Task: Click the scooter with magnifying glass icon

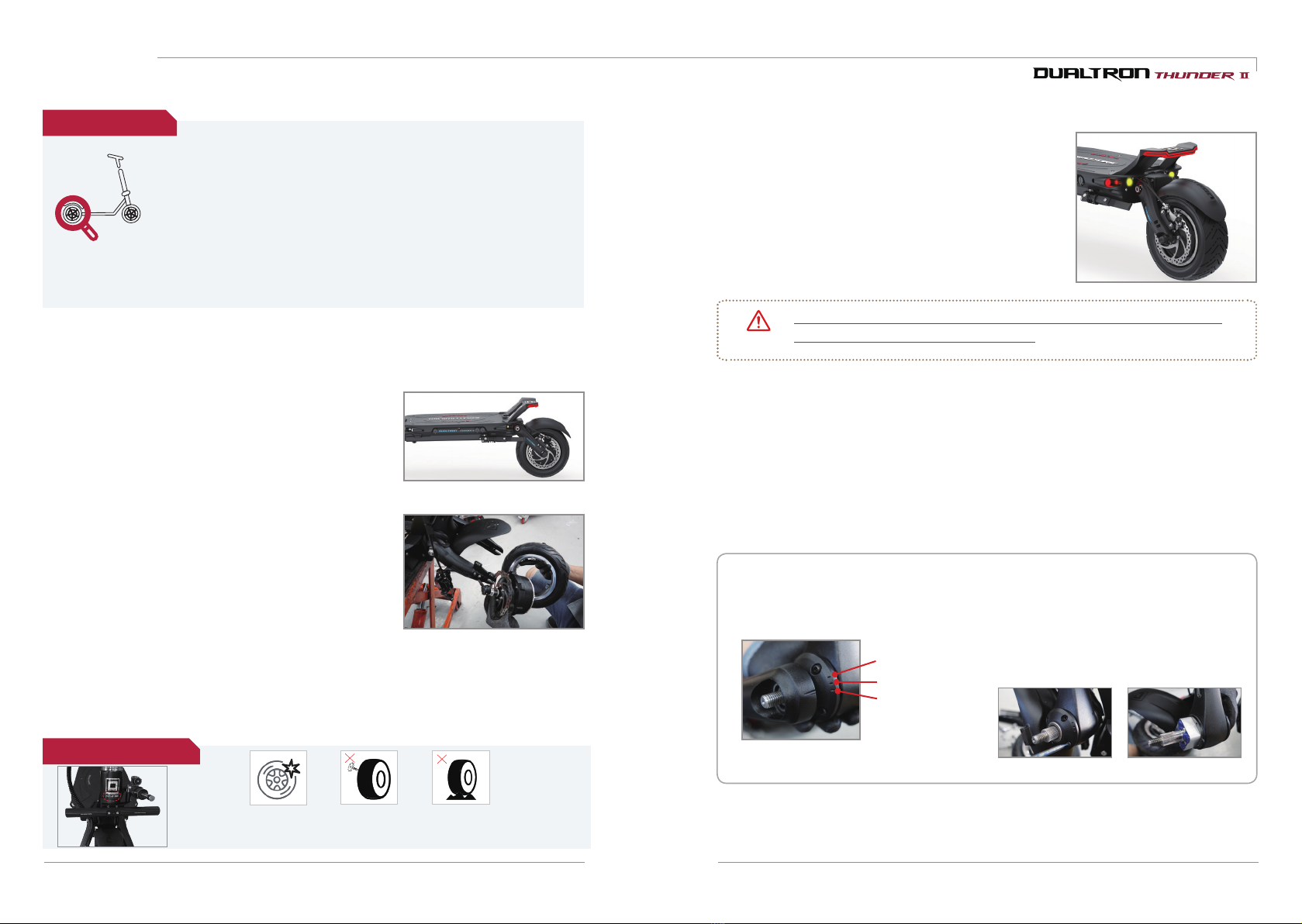Action: [98, 197]
